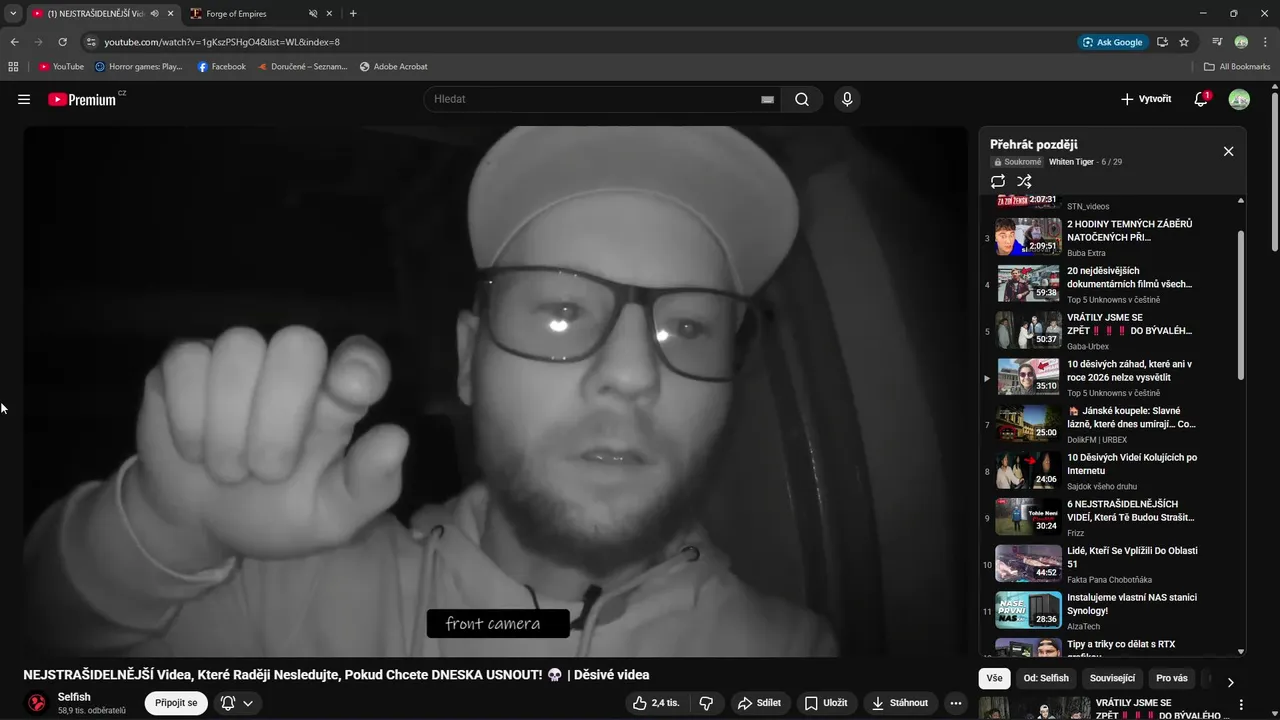
Task: Open the on-screen keyboard in search
Action: (x=767, y=99)
